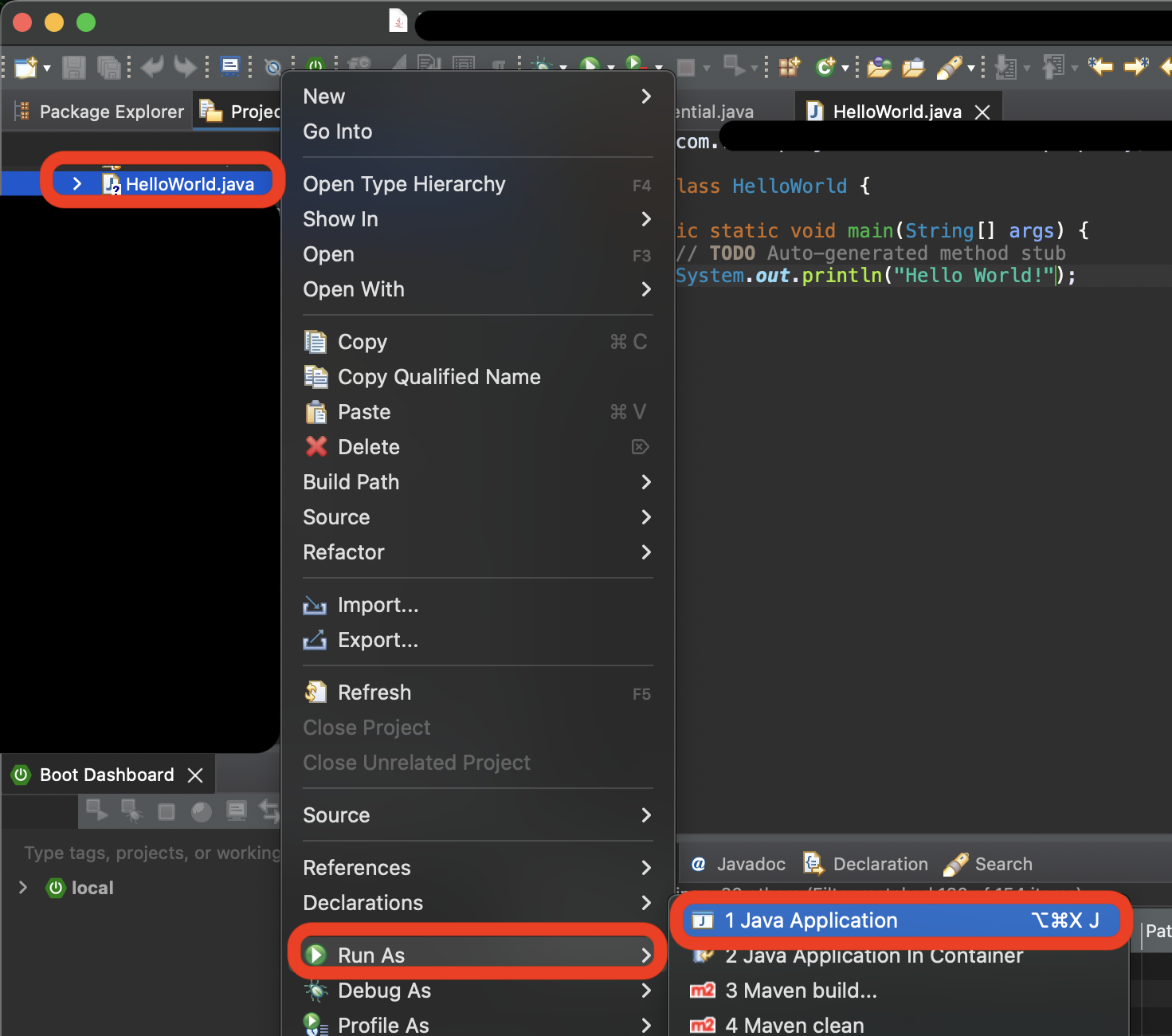The height and width of the screenshot is (1036, 1172).
Task: Click the Open Console monitor icon in toolbar
Action: tap(230, 66)
